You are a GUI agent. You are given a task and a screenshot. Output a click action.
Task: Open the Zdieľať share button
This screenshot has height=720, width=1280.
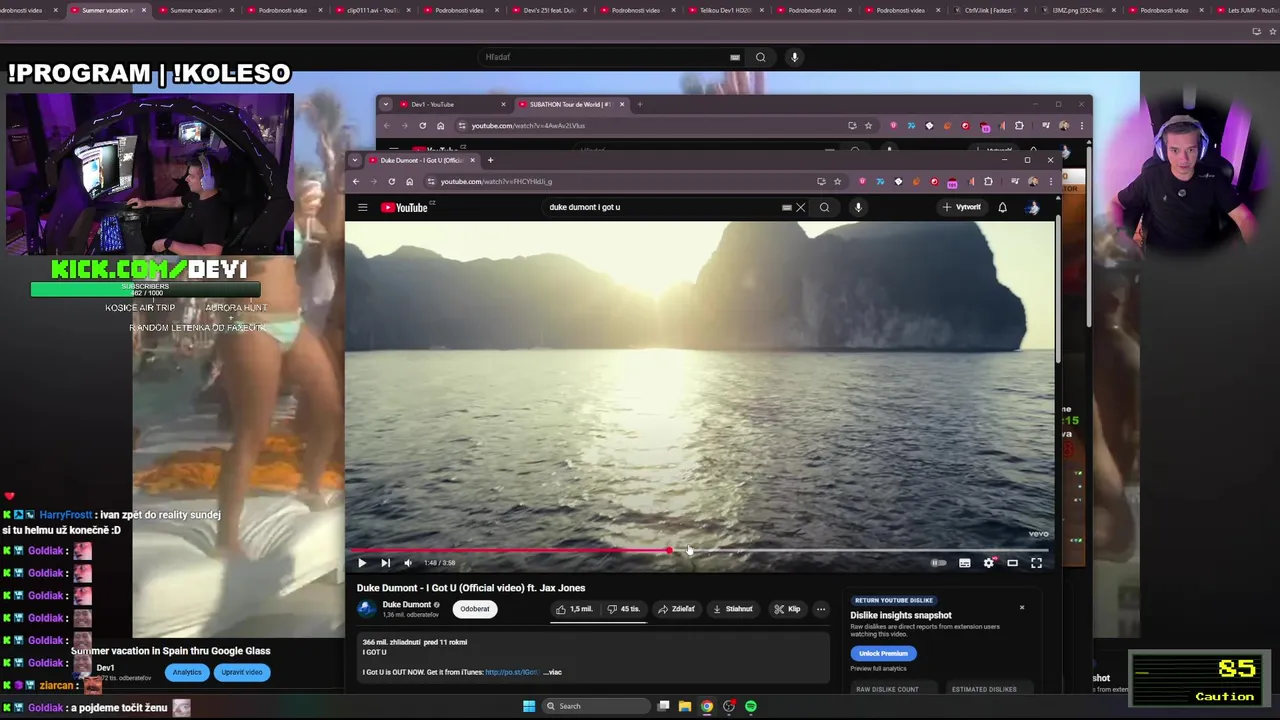coord(676,609)
